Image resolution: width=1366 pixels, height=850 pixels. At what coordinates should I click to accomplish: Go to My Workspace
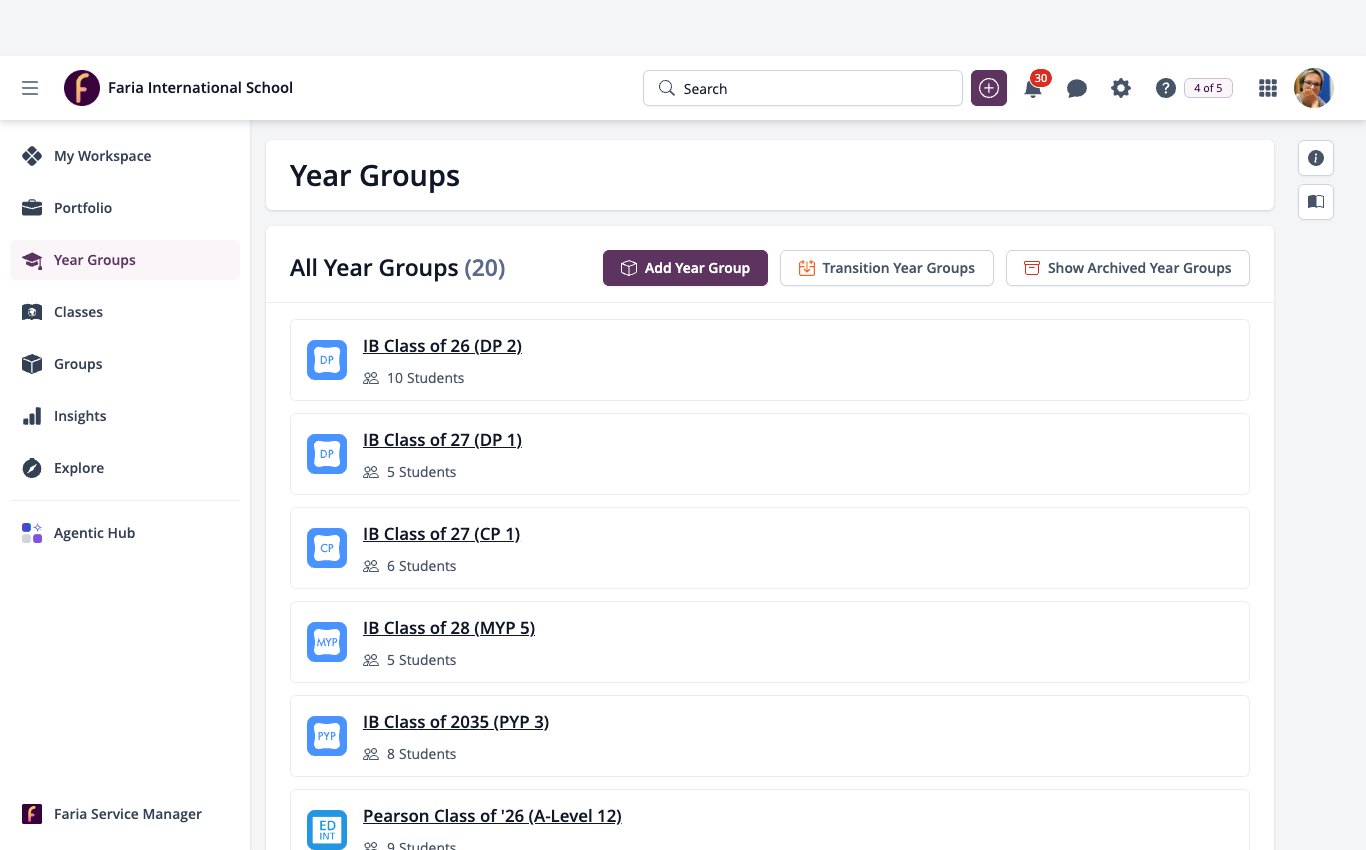click(x=125, y=156)
